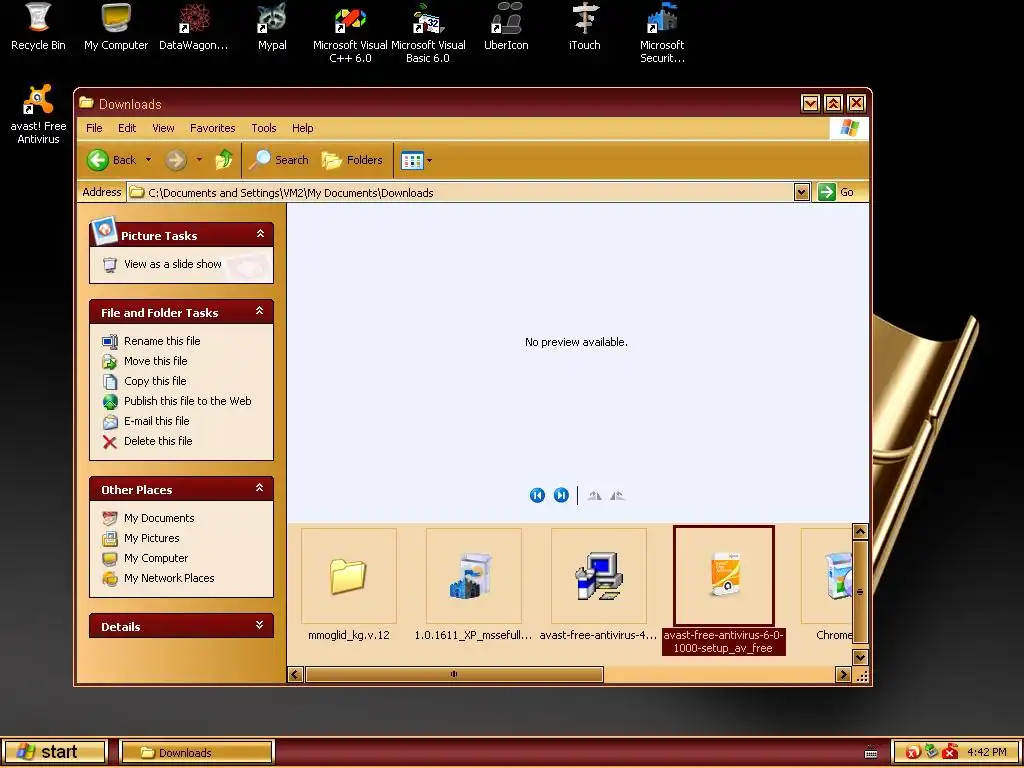Click the rotate clockwise icon
1024x768 pixels.
[594, 496]
